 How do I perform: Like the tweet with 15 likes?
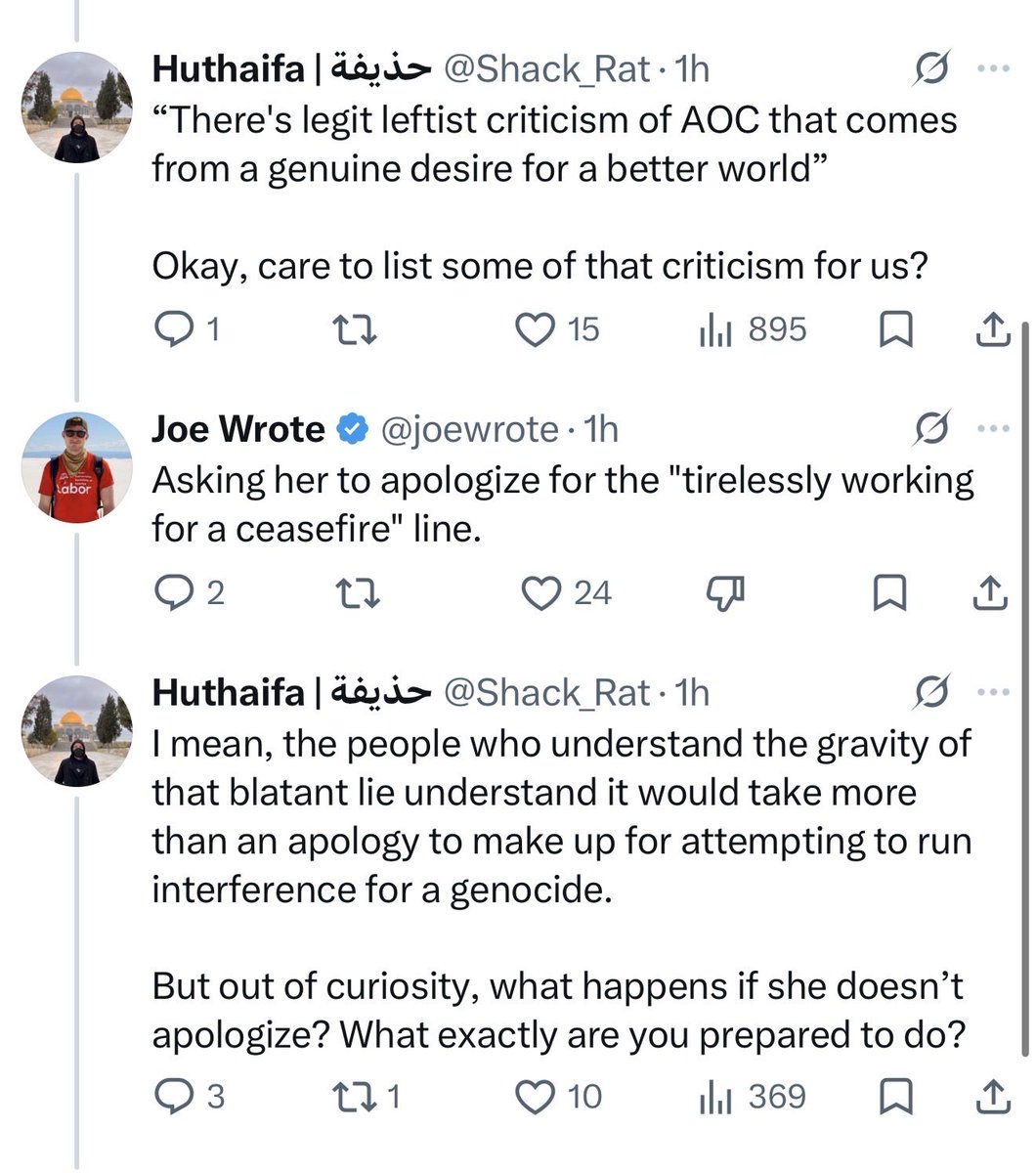click(x=557, y=329)
